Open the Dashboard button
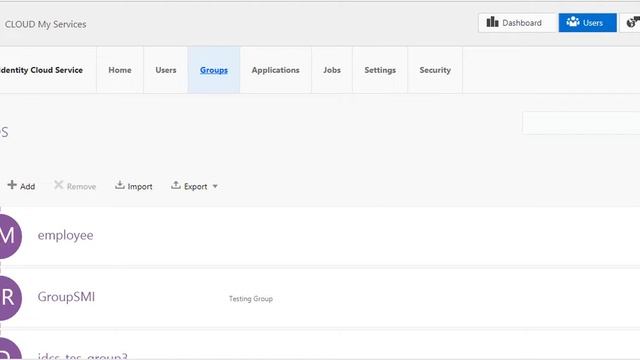 tap(517, 23)
